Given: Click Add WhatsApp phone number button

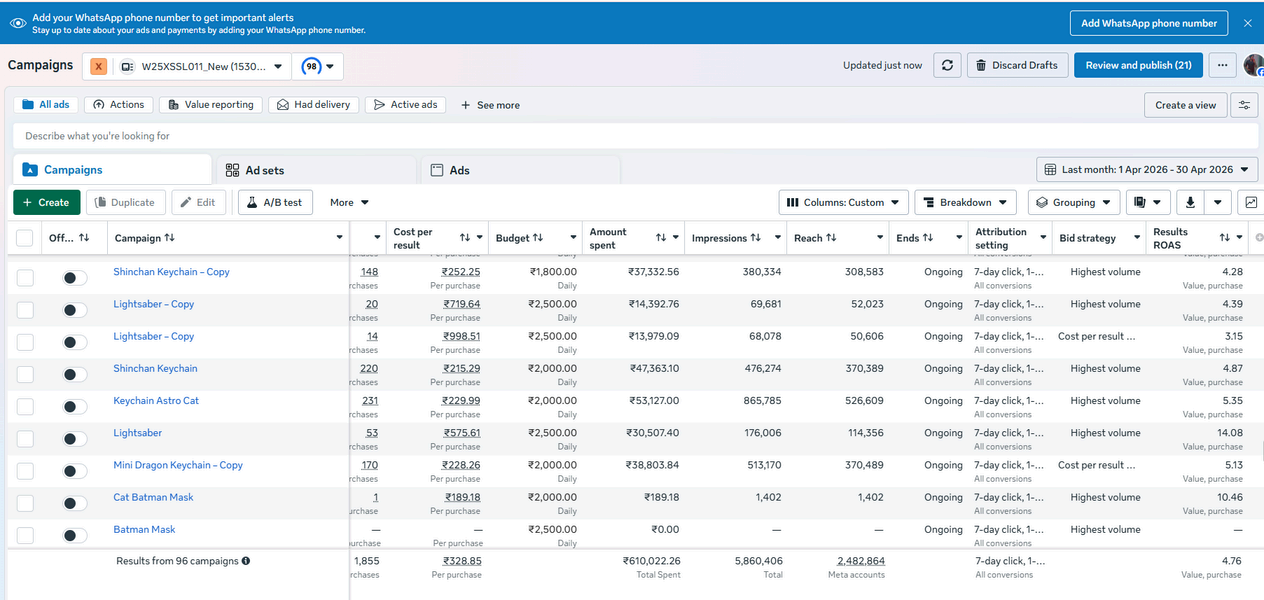Looking at the screenshot, I should point(1149,23).
